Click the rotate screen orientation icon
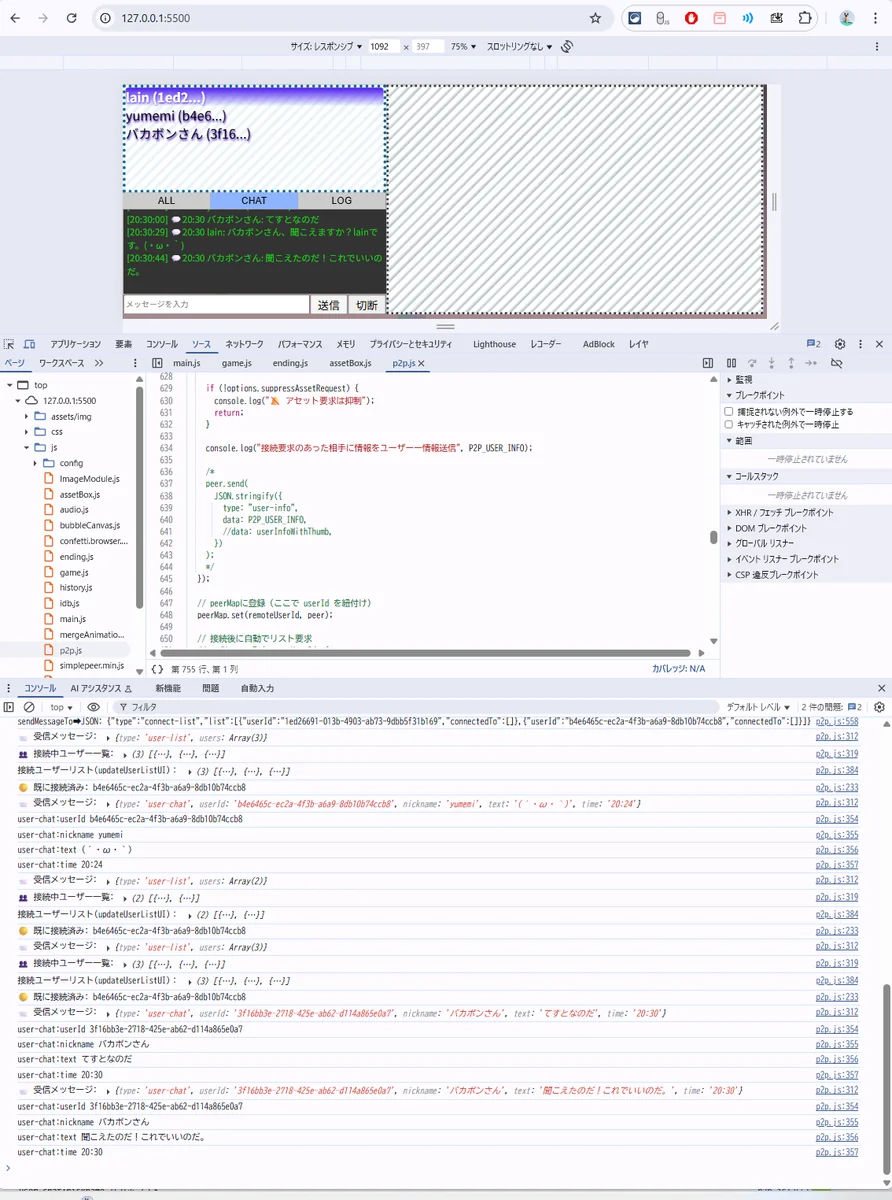Image resolution: width=892 pixels, height=1200 pixels. 566,47
